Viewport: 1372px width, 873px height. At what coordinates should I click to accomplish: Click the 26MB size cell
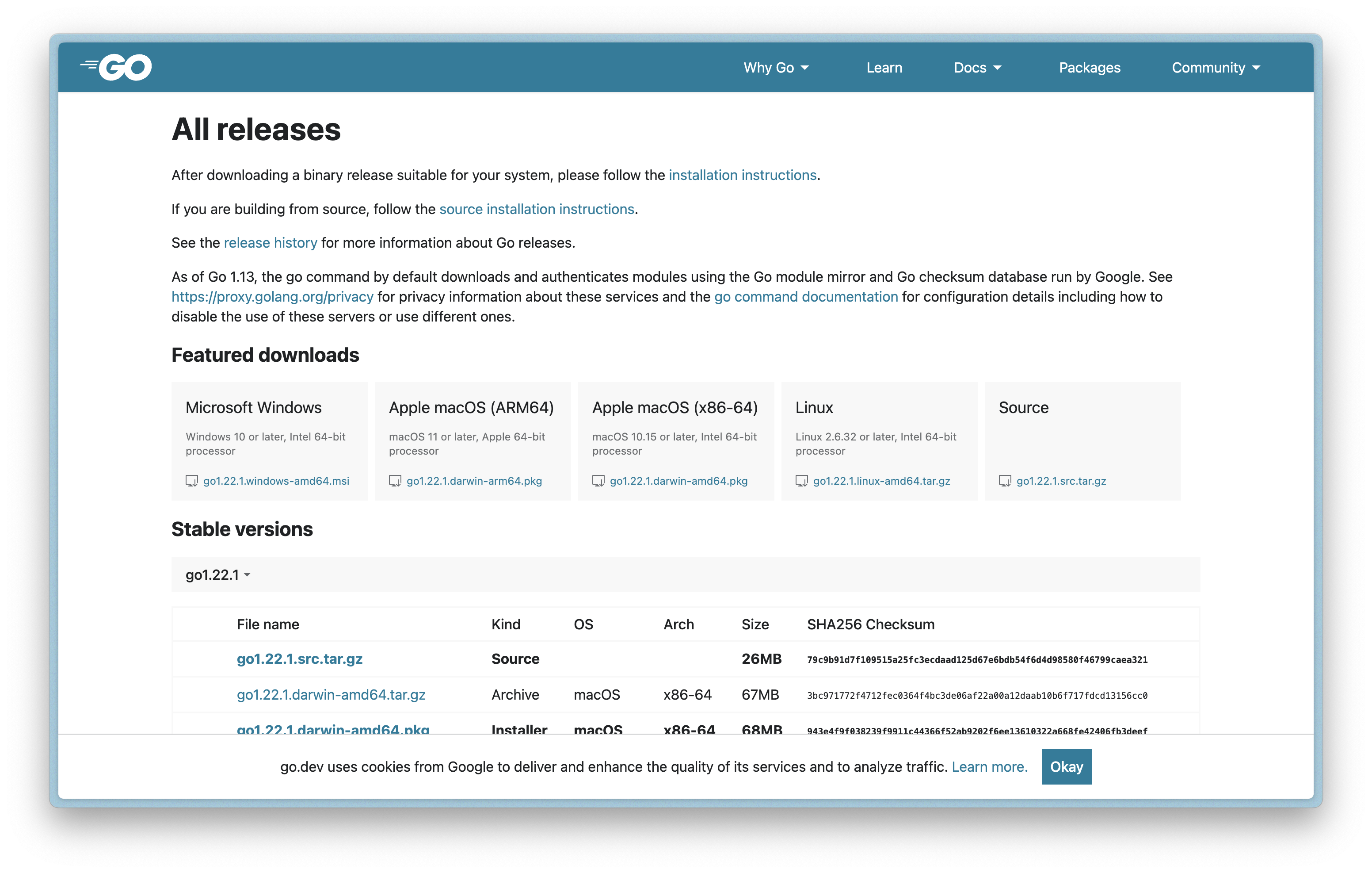pyautogui.click(x=761, y=659)
